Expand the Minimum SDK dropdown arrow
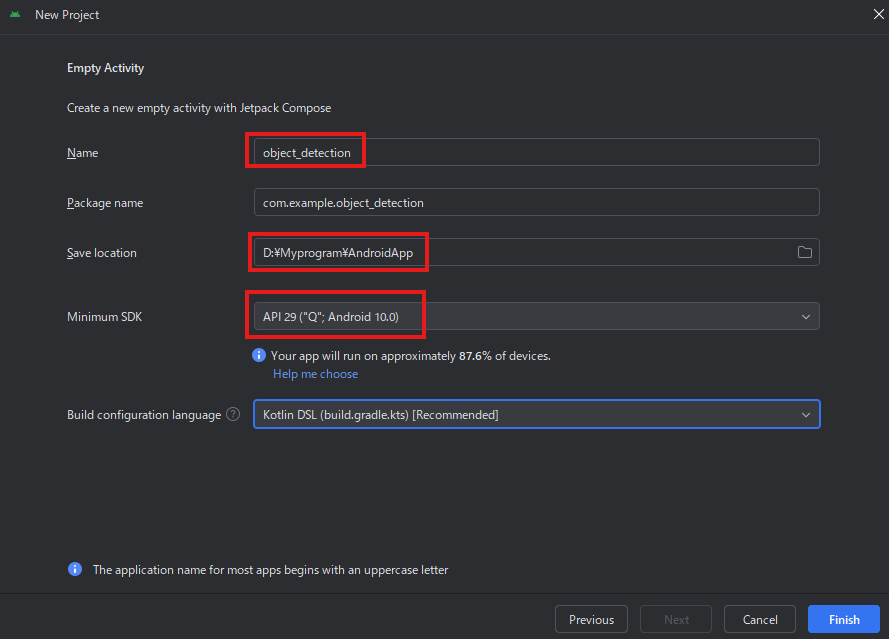Image resolution: width=889 pixels, height=639 pixels. pyautogui.click(x=806, y=316)
